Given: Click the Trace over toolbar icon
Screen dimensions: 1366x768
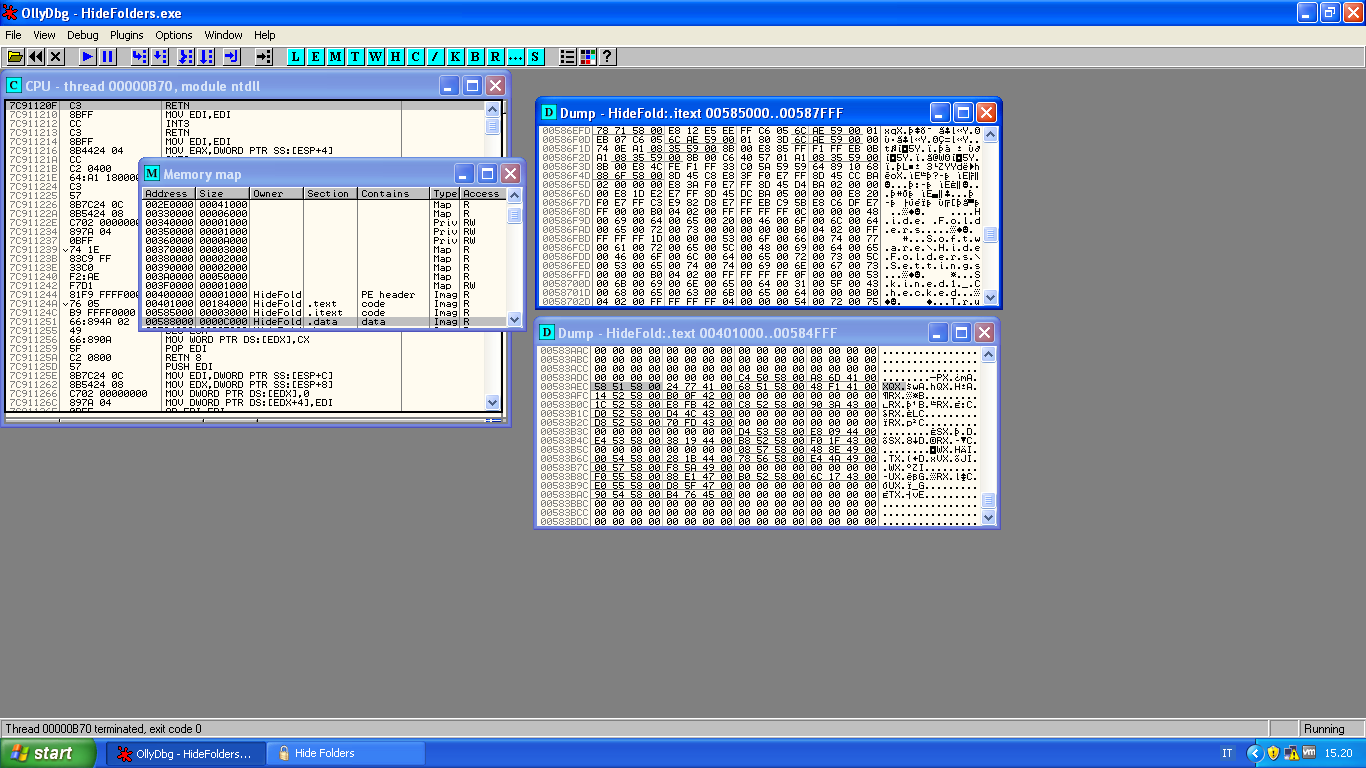Looking at the screenshot, I should tap(205, 57).
